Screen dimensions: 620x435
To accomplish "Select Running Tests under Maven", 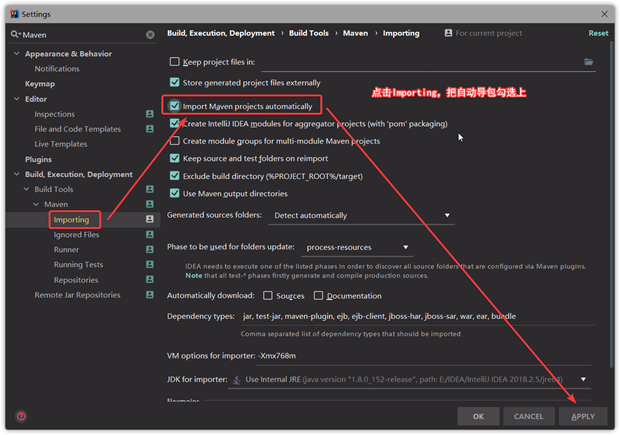I will tap(78, 265).
